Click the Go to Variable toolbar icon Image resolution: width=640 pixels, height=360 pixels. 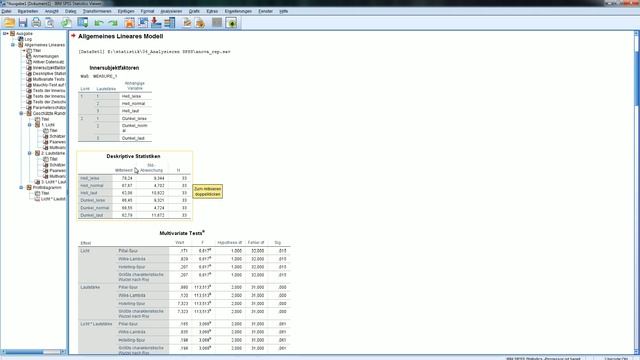point(156,23)
